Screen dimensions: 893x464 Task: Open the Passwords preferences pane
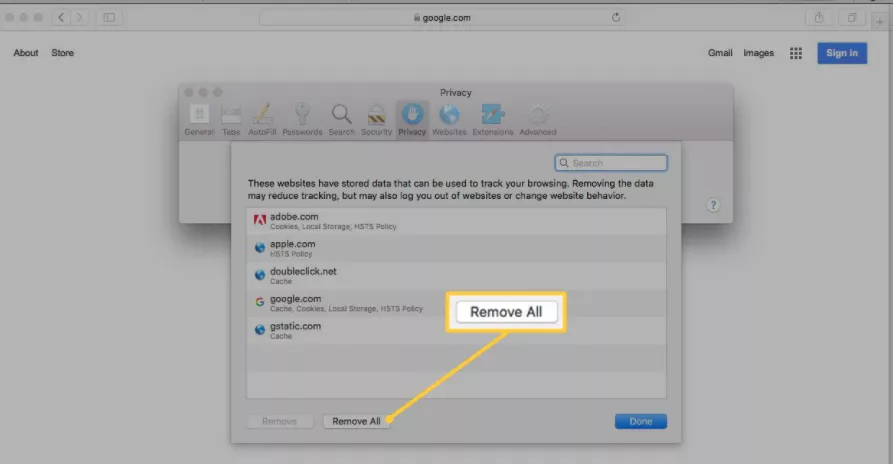[x=302, y=120]
